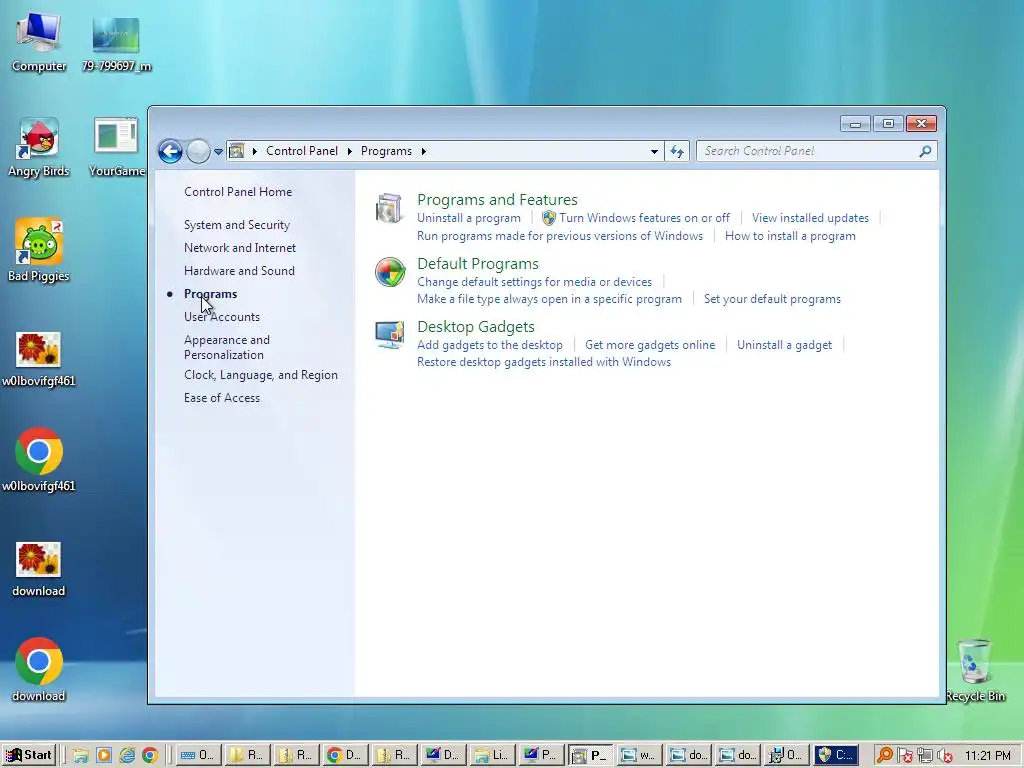Click the Default Programs icon
The width and height of the screenshot is (1024, 768).
390,272
